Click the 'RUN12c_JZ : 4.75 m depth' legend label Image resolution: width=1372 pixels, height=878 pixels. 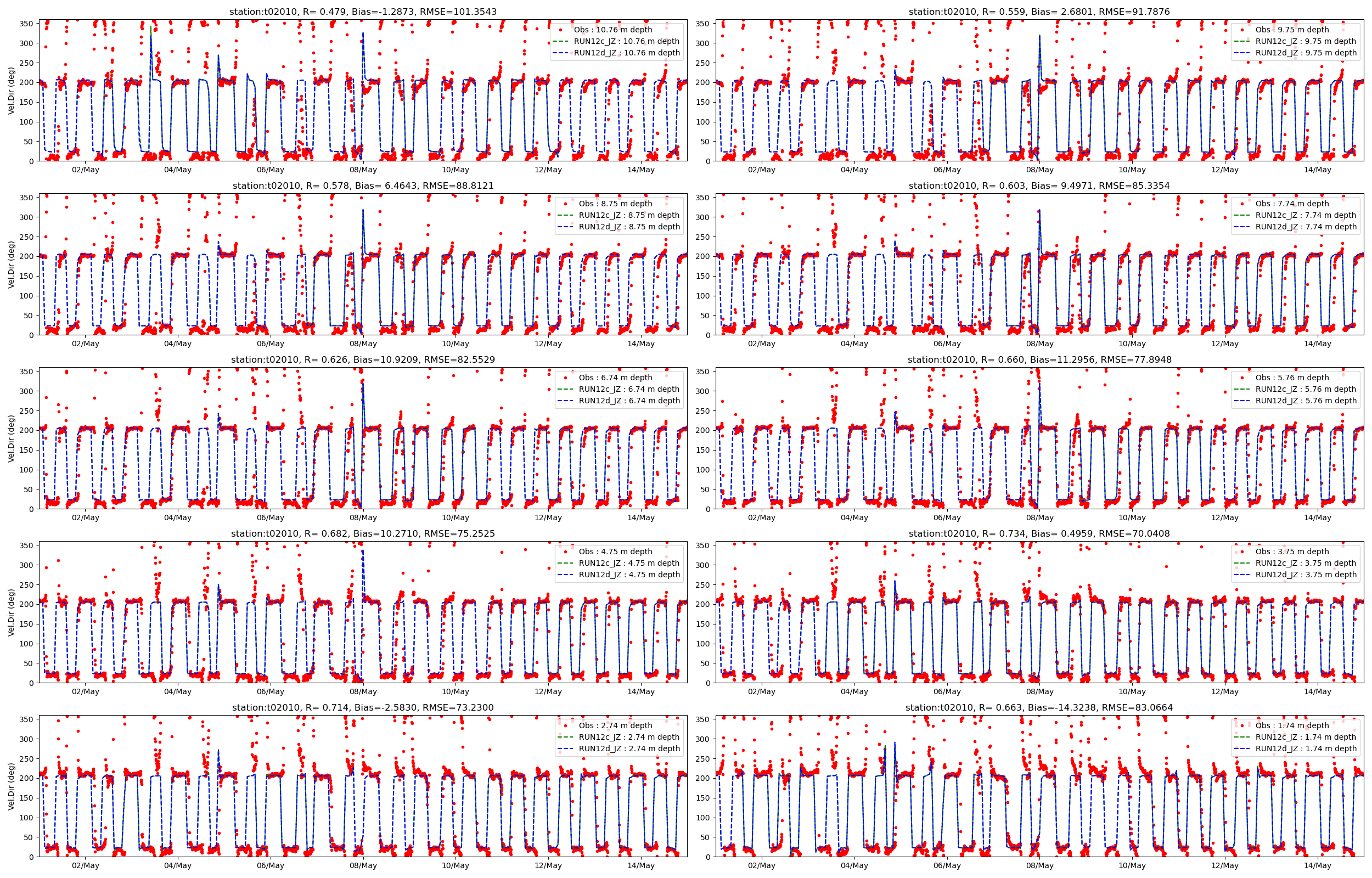coord(629,562)
